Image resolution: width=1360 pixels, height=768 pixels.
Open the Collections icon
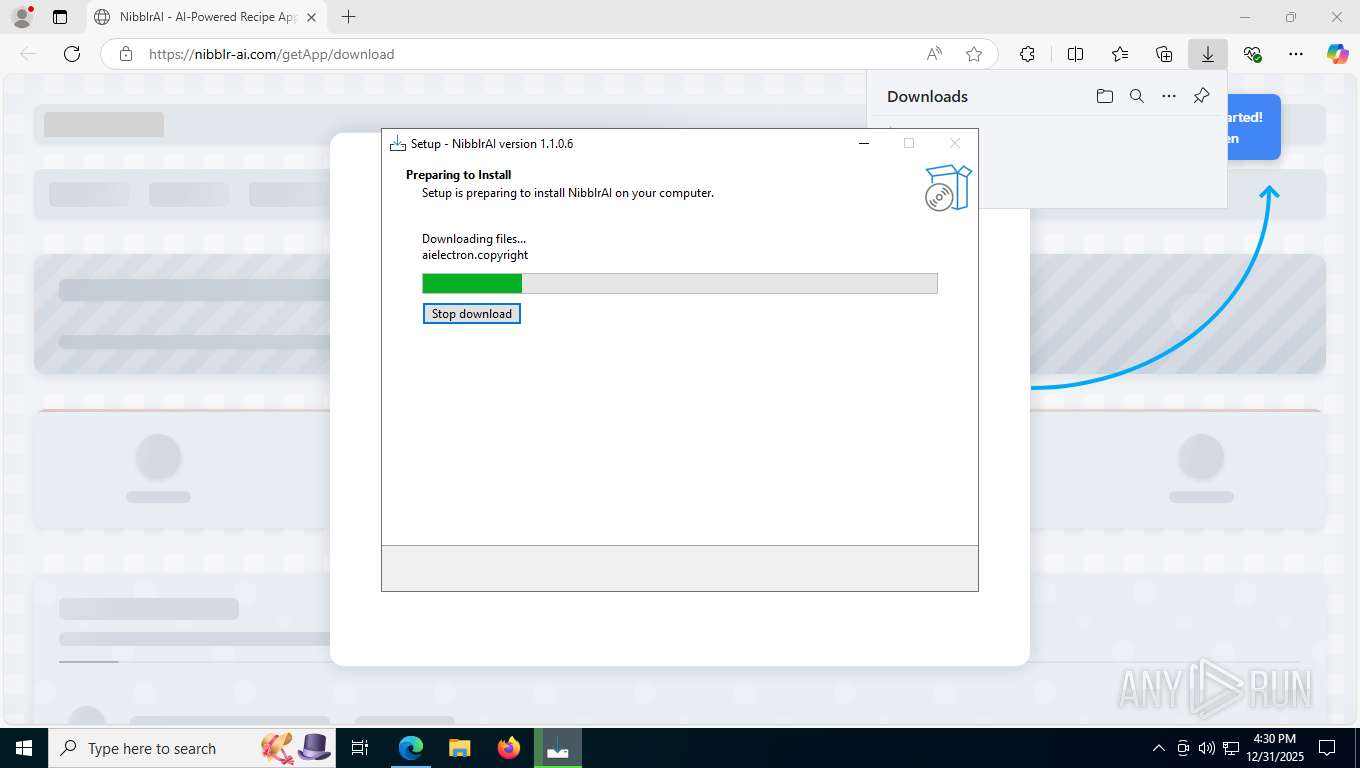[1164, 54]
